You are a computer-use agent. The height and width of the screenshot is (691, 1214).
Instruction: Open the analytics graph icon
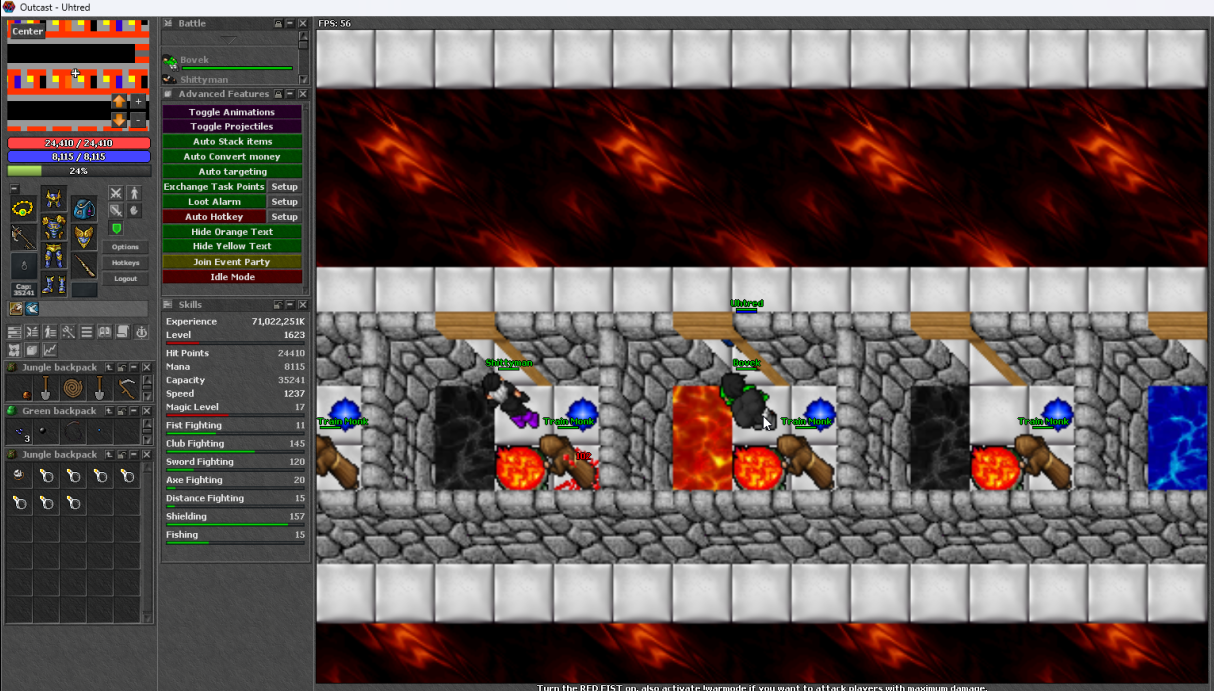(x=50, y=350)
